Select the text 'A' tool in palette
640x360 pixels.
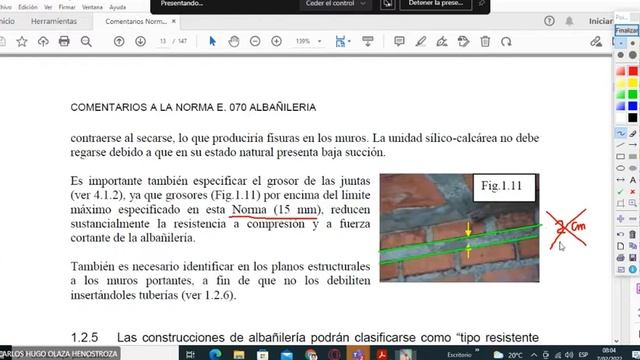[633, 180]
